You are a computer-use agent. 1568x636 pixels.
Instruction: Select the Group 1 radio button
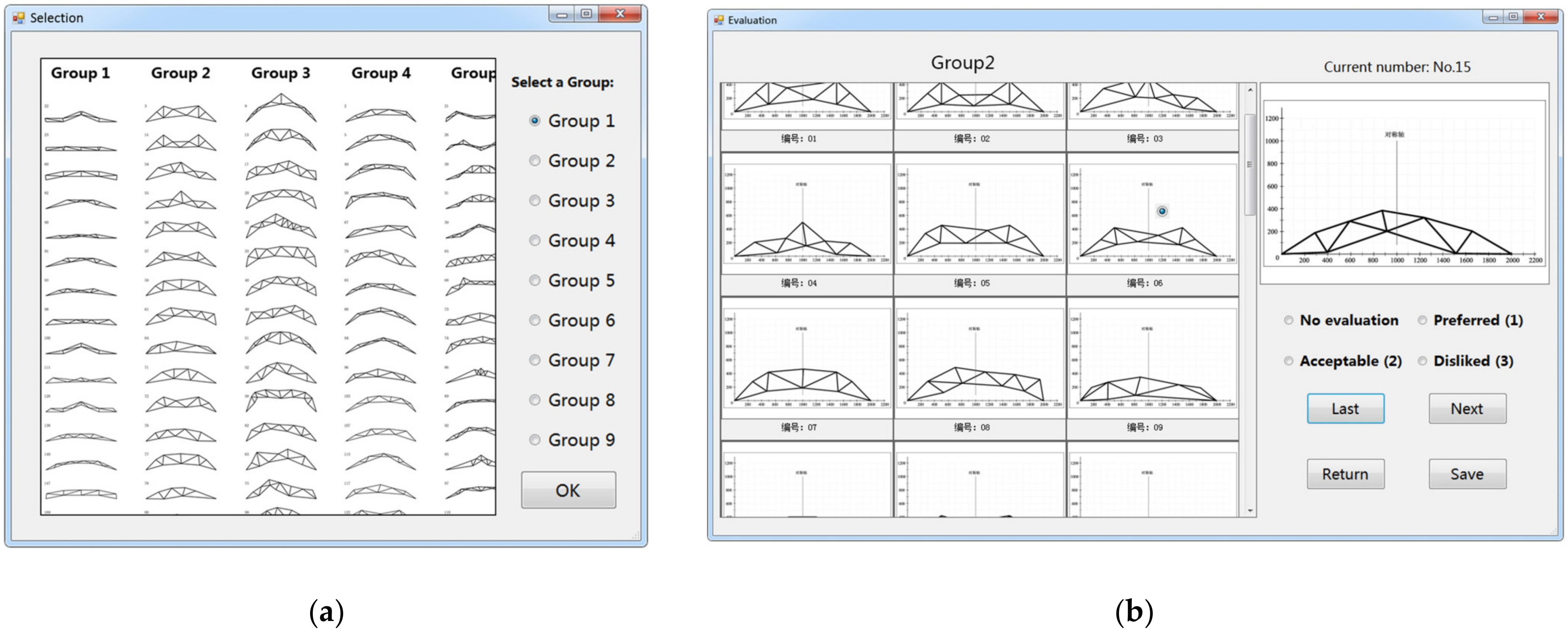click(x=534, y=120)
